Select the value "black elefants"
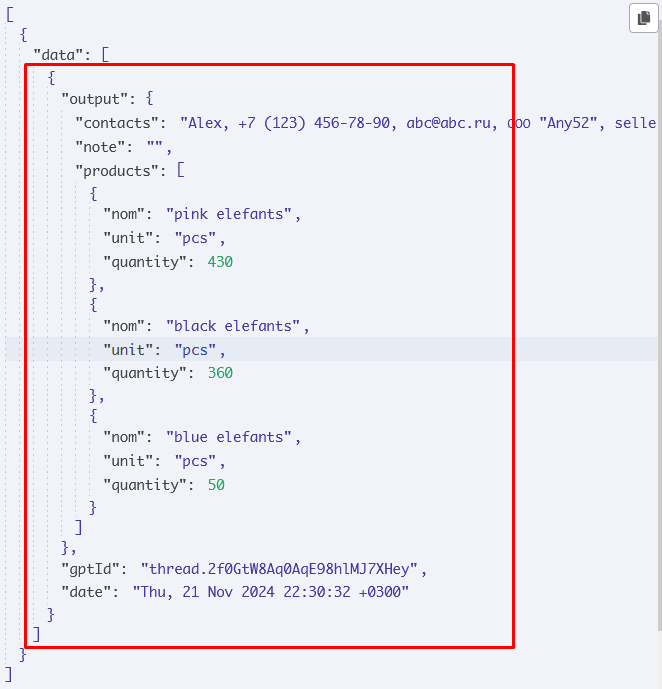This screenshot has height=689, width=662. 233,326
